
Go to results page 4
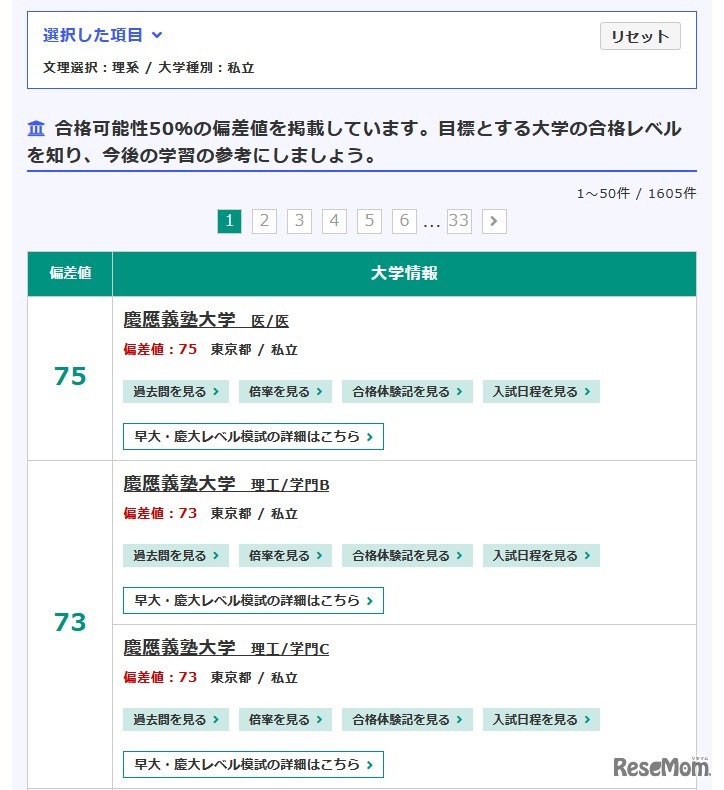click(334, 221)
